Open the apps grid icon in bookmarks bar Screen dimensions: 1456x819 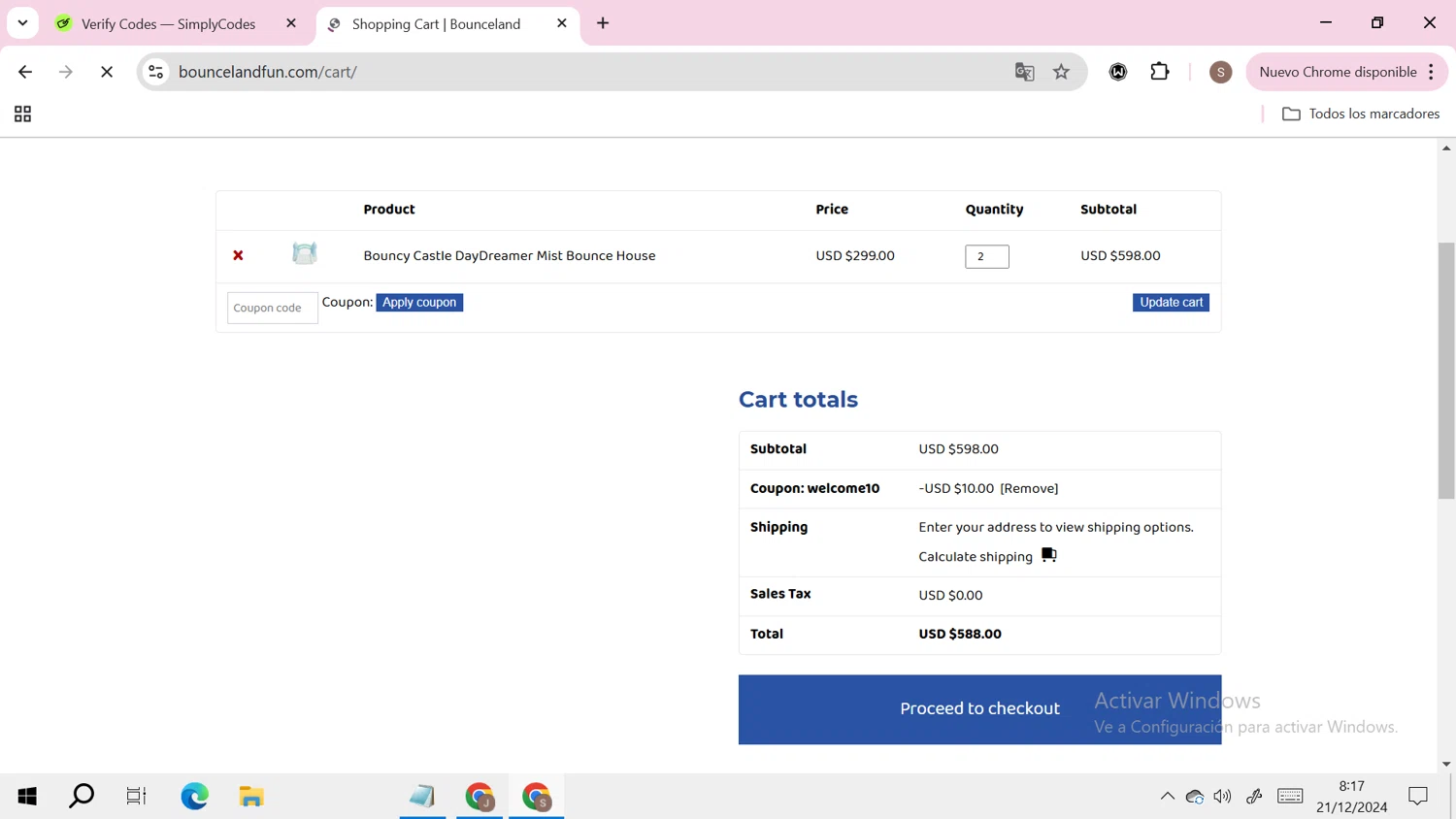coord(22,115)
